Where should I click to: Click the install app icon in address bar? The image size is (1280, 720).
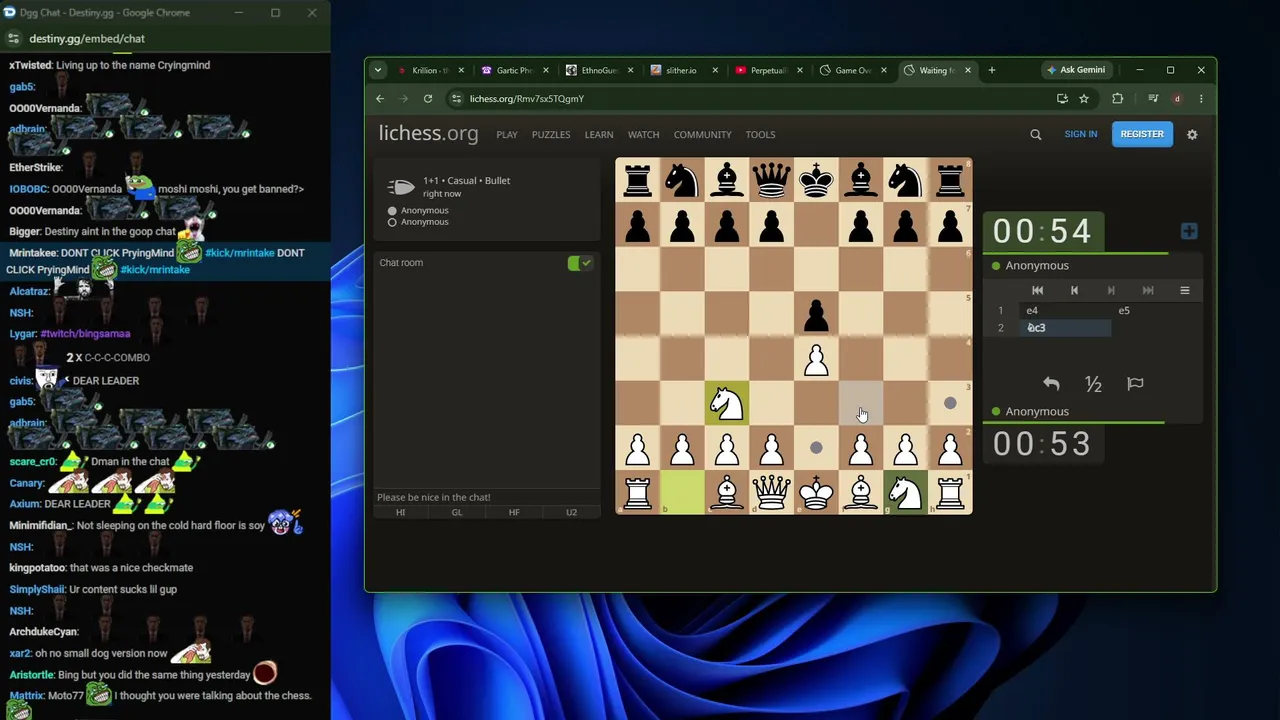(x=1062, y=99)
